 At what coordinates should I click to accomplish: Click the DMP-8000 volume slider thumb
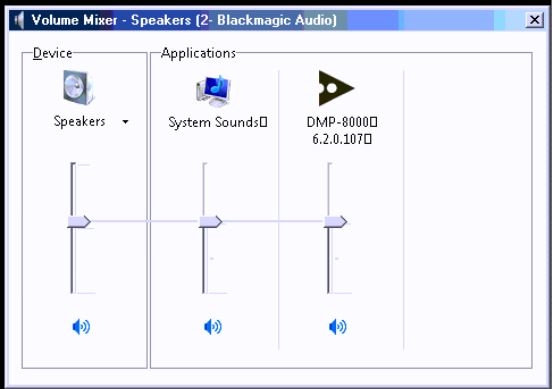coord(335,222)
